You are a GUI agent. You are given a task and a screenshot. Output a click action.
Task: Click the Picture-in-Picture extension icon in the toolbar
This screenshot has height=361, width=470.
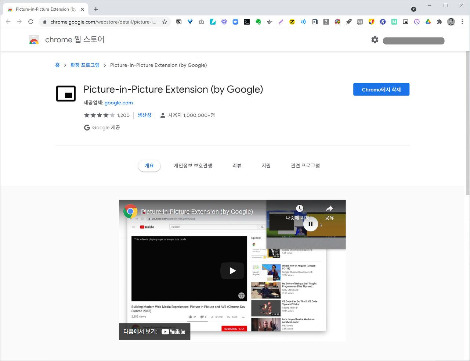405,22
